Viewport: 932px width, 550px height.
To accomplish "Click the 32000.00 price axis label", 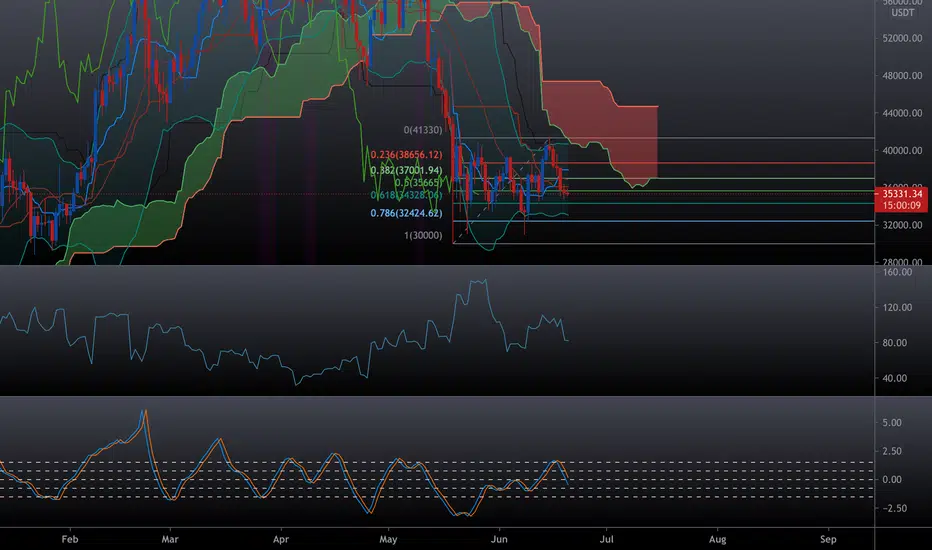I will (x=902, y=225).
